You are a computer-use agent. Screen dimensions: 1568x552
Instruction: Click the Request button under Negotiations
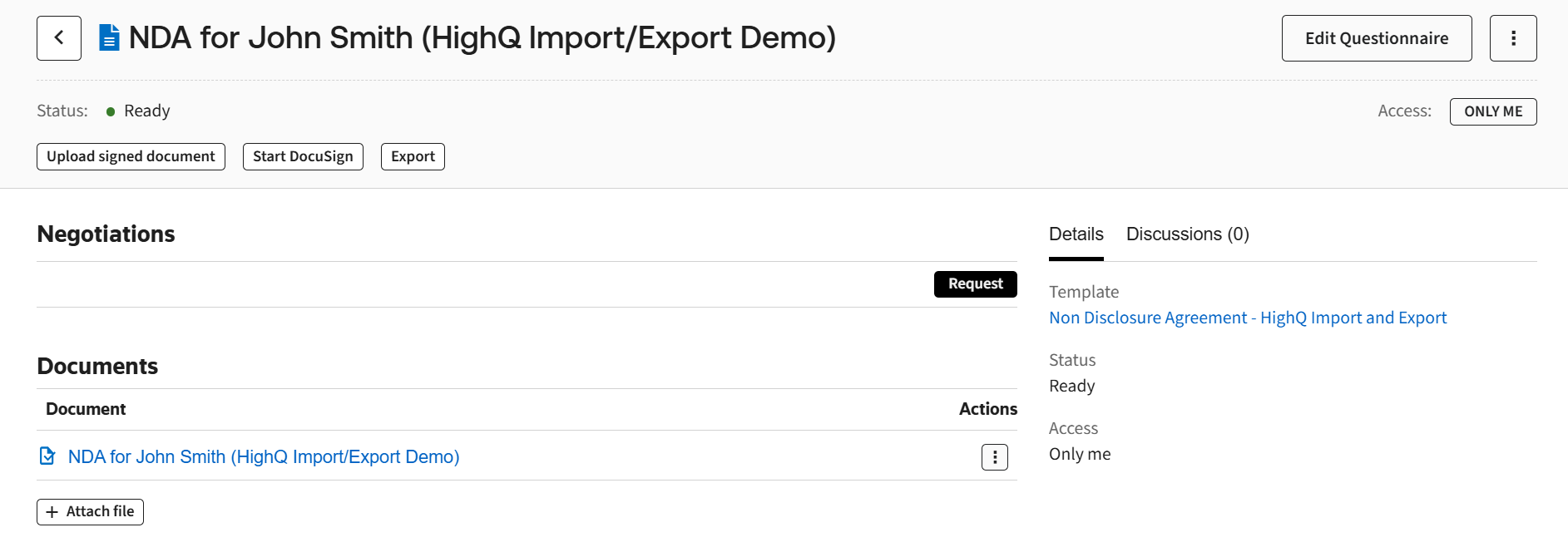coord(975,283)
